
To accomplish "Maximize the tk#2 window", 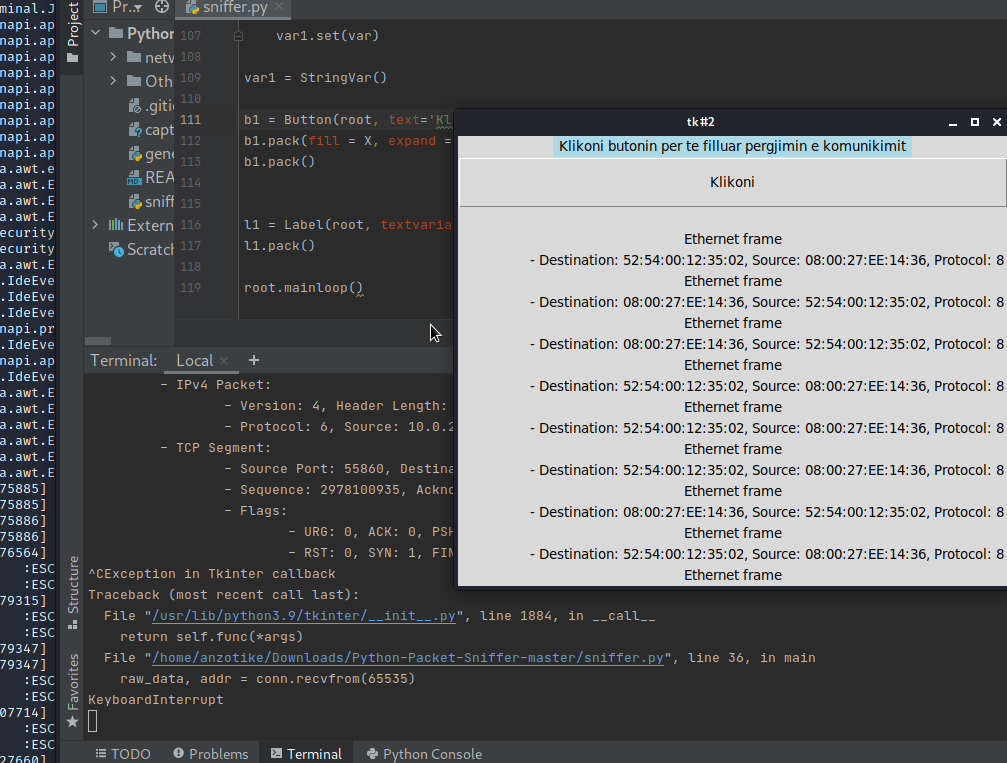I will tap(975, 122).
